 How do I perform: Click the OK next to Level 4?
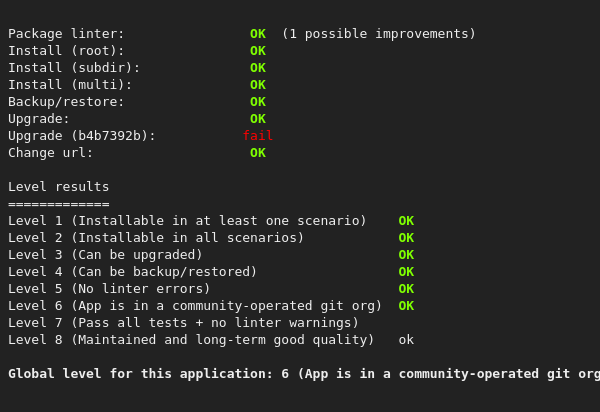click(406, 272)
